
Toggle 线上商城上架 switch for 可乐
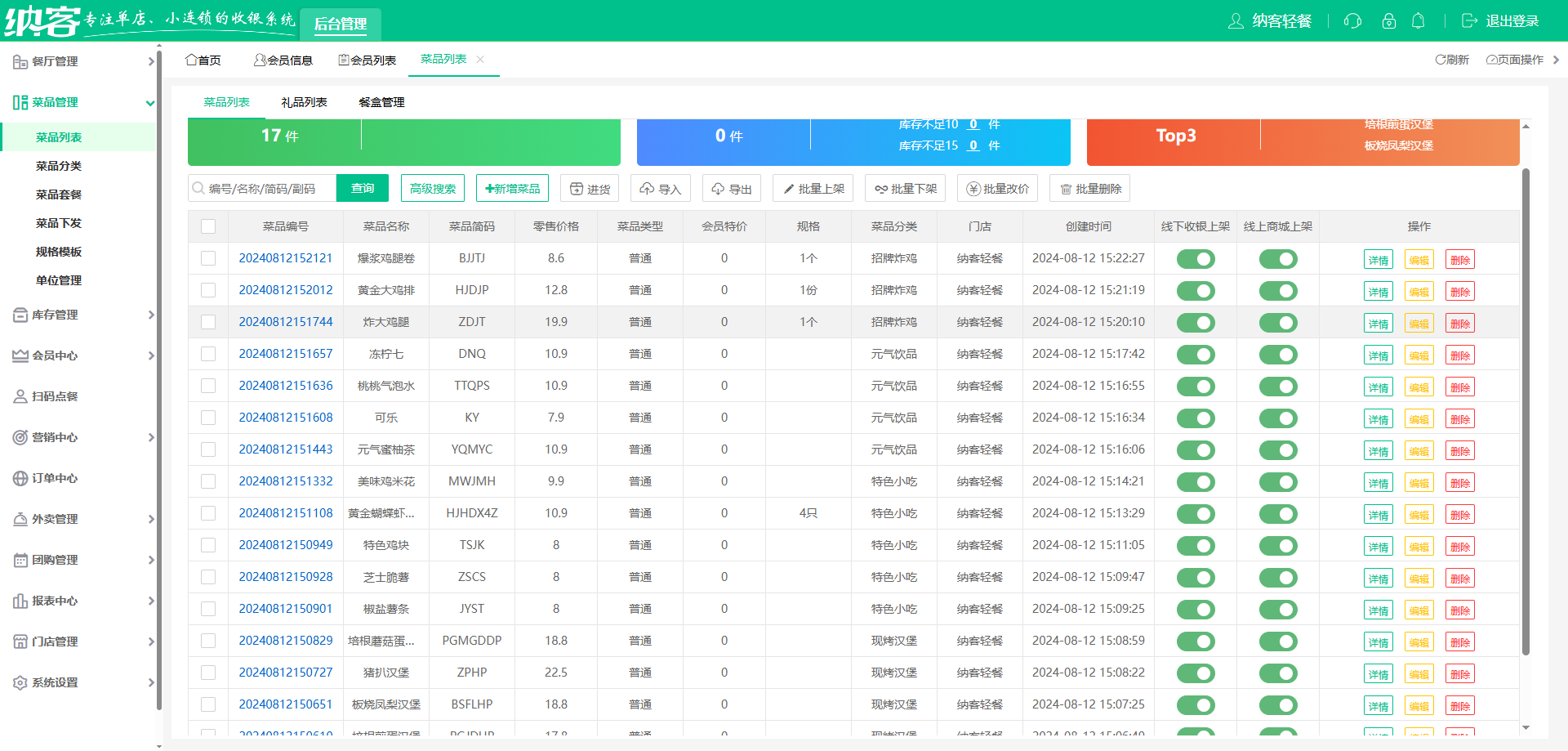coord(1278,418)
